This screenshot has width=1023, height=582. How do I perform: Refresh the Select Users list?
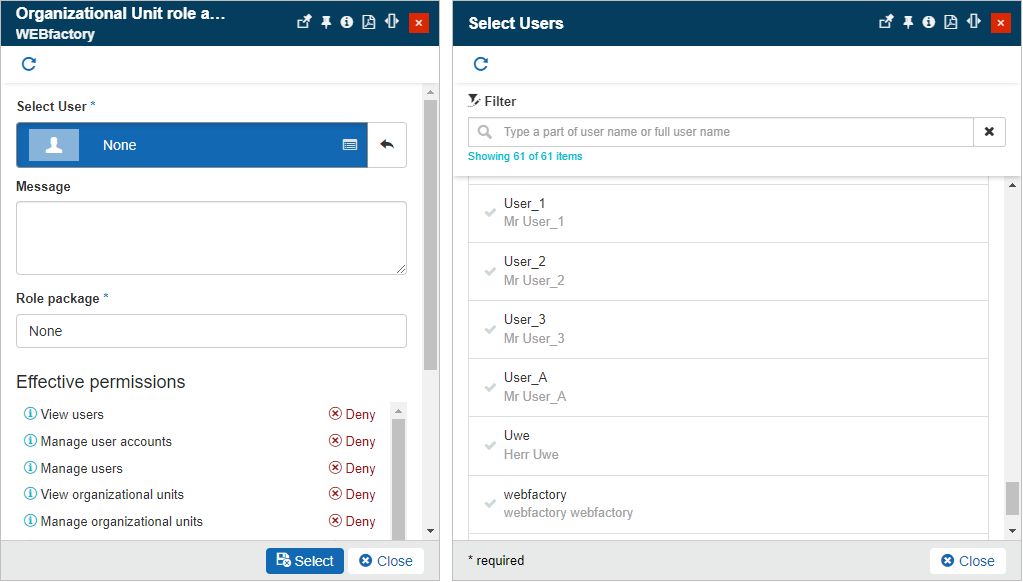pos(480,63)
